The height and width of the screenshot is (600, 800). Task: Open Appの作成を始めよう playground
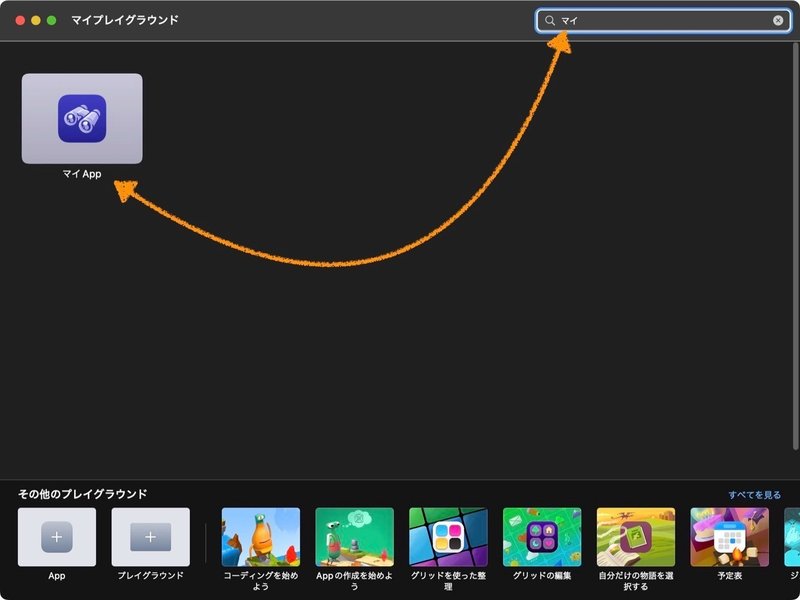tap(355, 537)
